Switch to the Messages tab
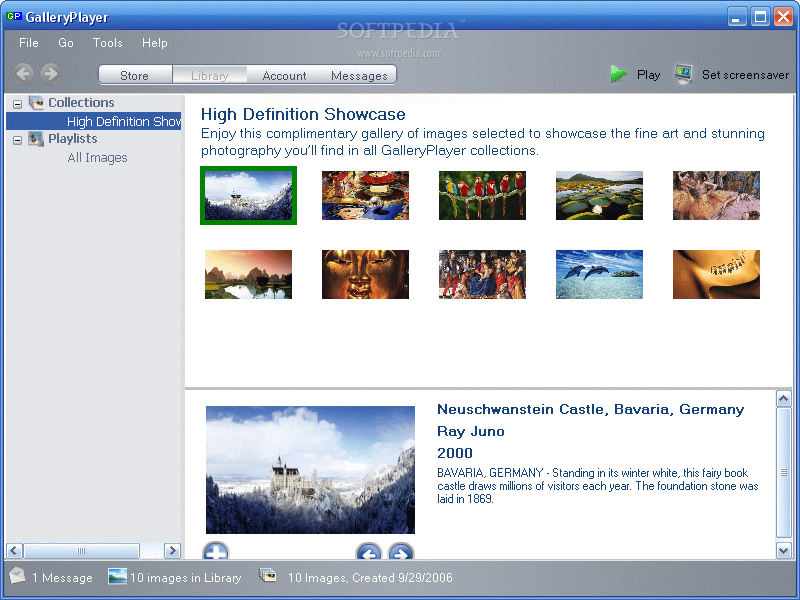Image resolution: width=800 pixels, height=600 pixels. click(359, 75)
